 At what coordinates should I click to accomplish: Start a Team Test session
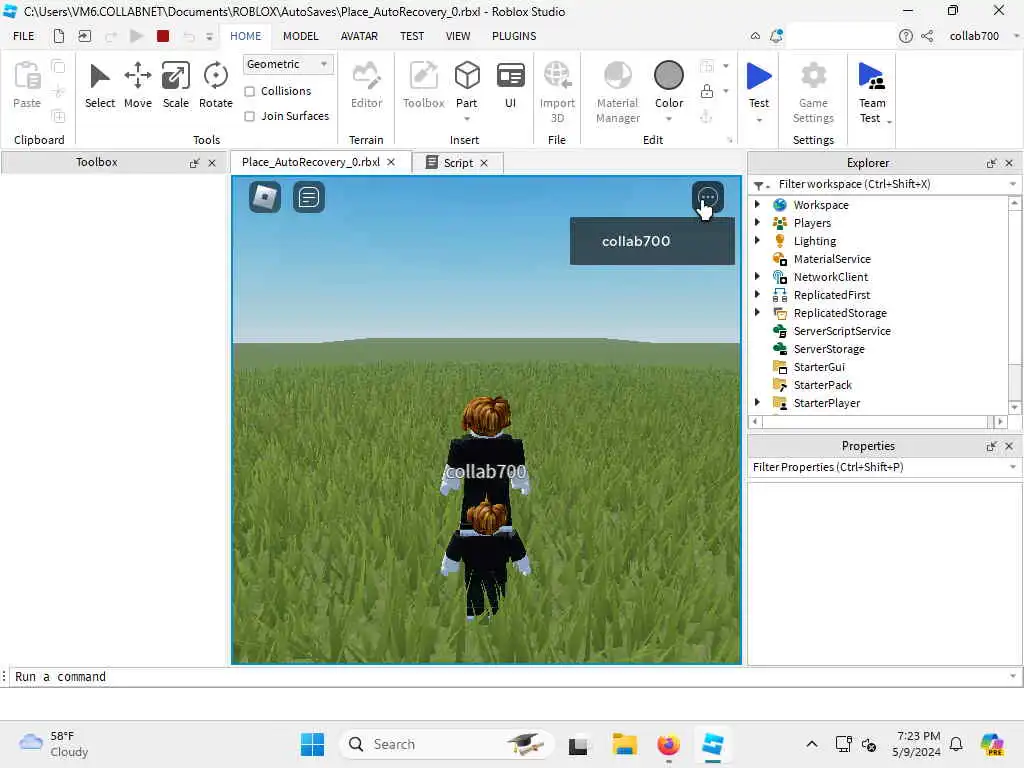872,91
